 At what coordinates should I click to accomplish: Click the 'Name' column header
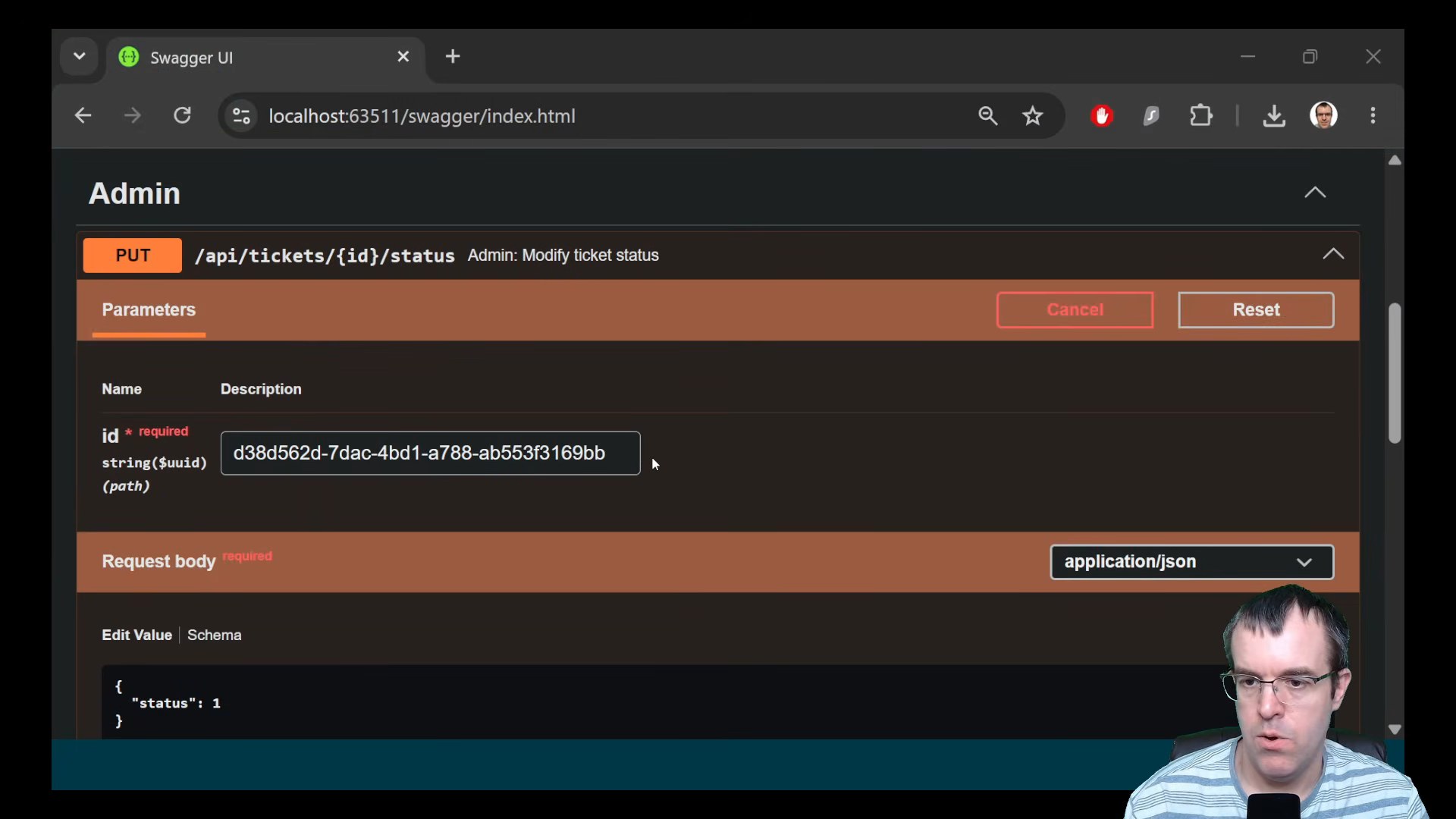pyautogui.click(x=122, y=389)
